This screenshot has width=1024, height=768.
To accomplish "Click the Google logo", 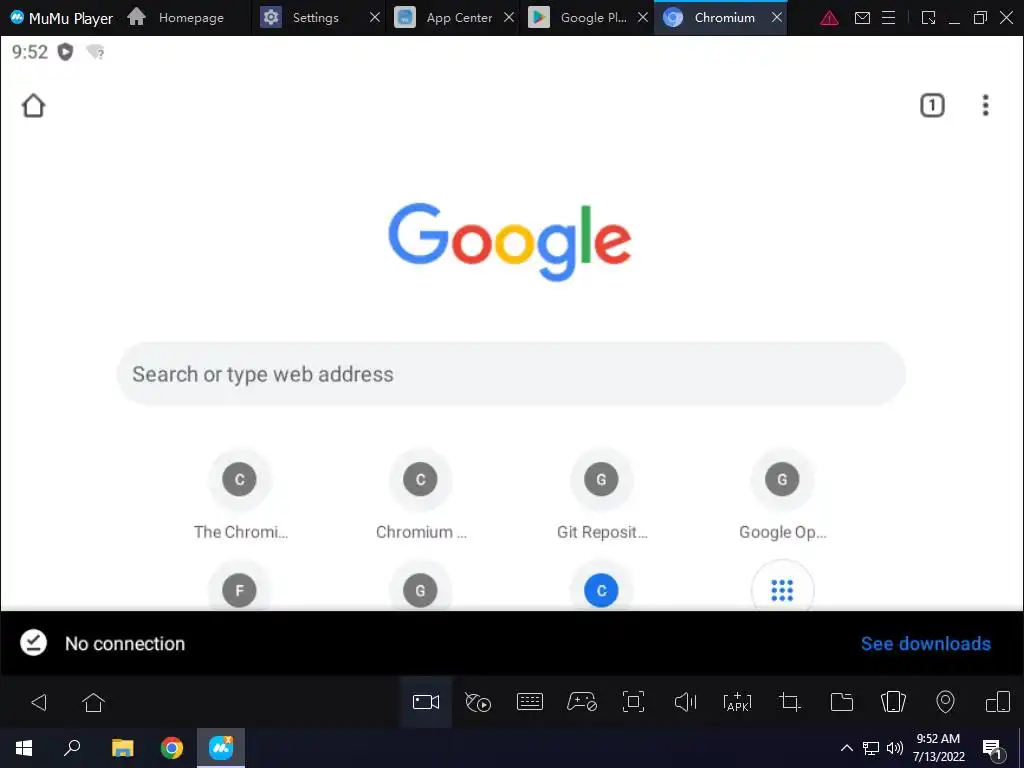I will [x=510, y=242].
